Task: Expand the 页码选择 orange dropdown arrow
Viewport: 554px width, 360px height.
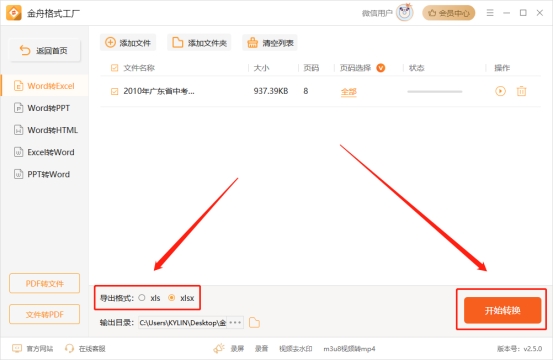Action: pyautogui.click(x=381, y=67)
